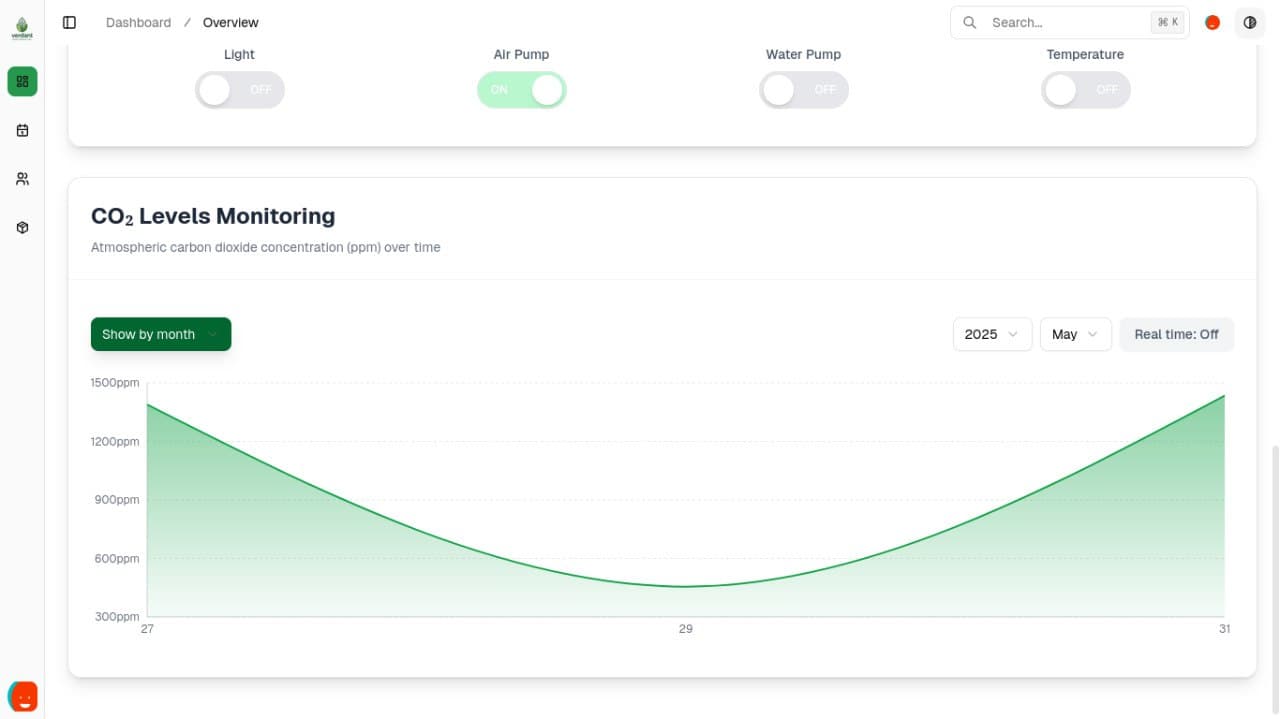The height and width of the screenshot is (719, 1280).
Task: Click the orange user avatar in header
Action: [x=1212, y=22]
